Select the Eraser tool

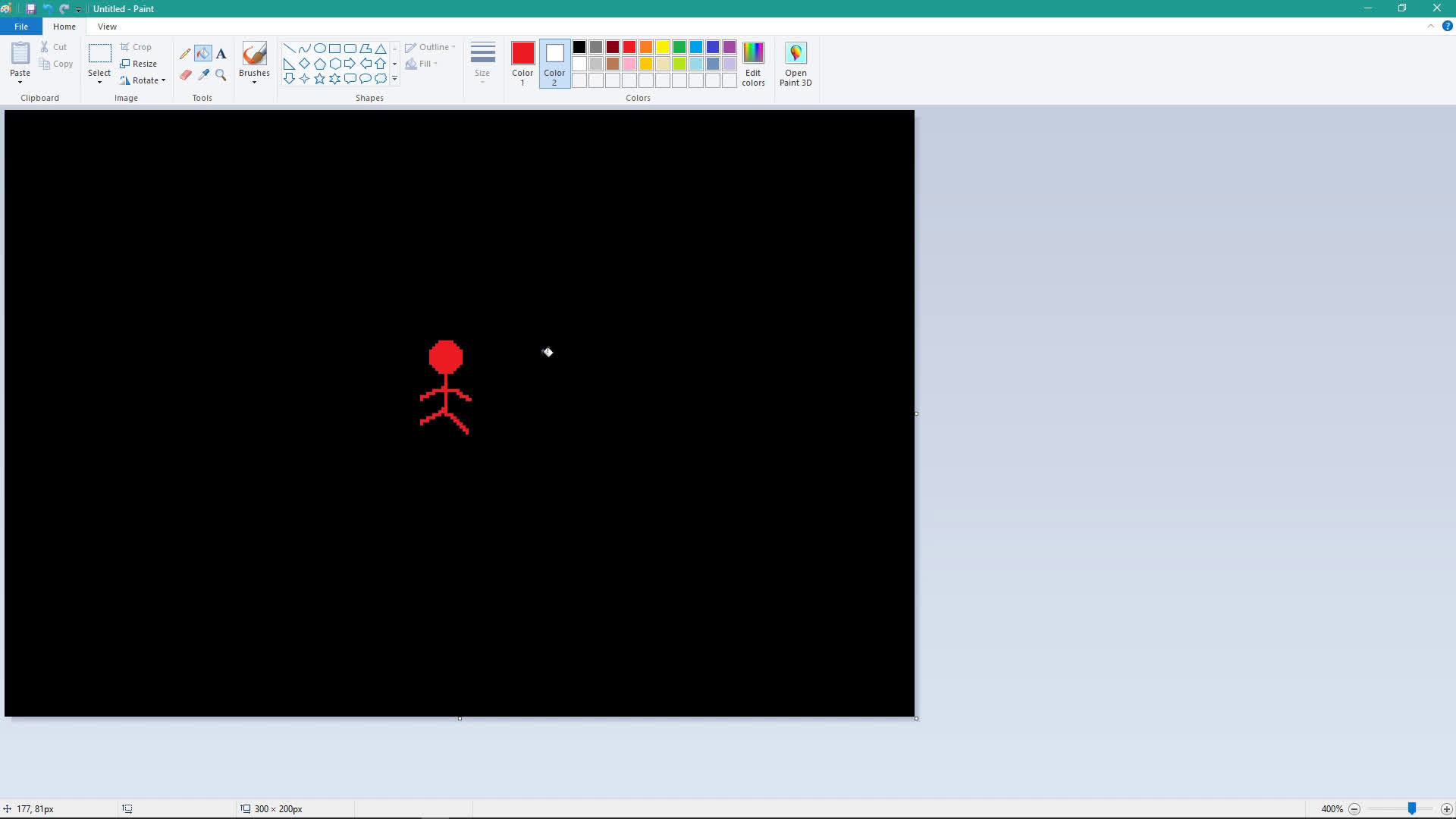tap(185, 75)
